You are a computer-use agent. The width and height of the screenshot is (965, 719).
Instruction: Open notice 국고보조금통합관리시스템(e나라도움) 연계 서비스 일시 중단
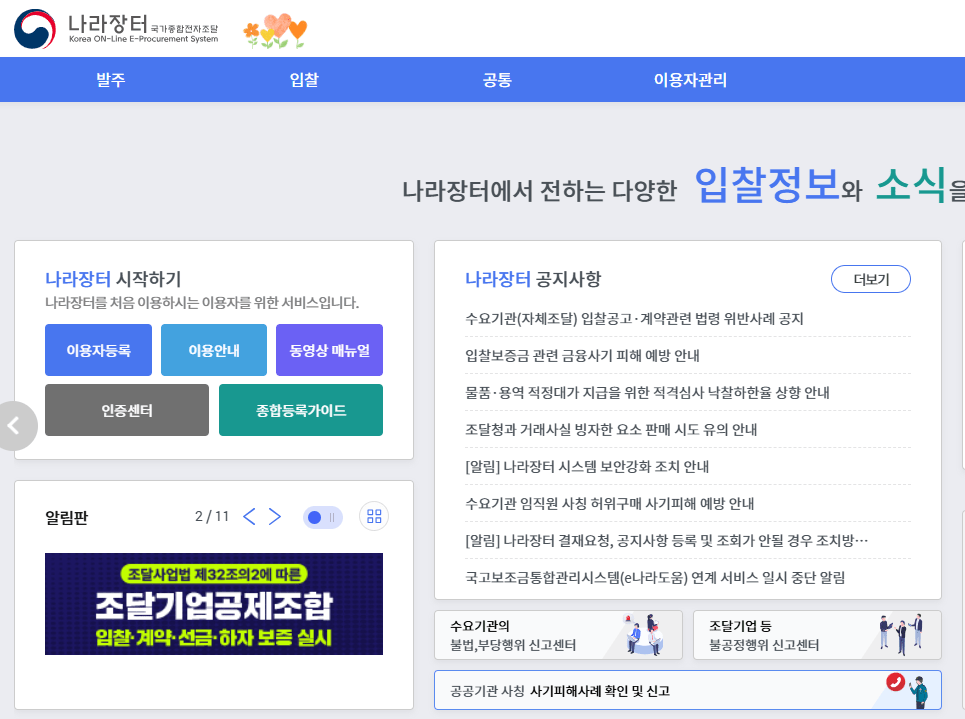(x=655, y=577)
